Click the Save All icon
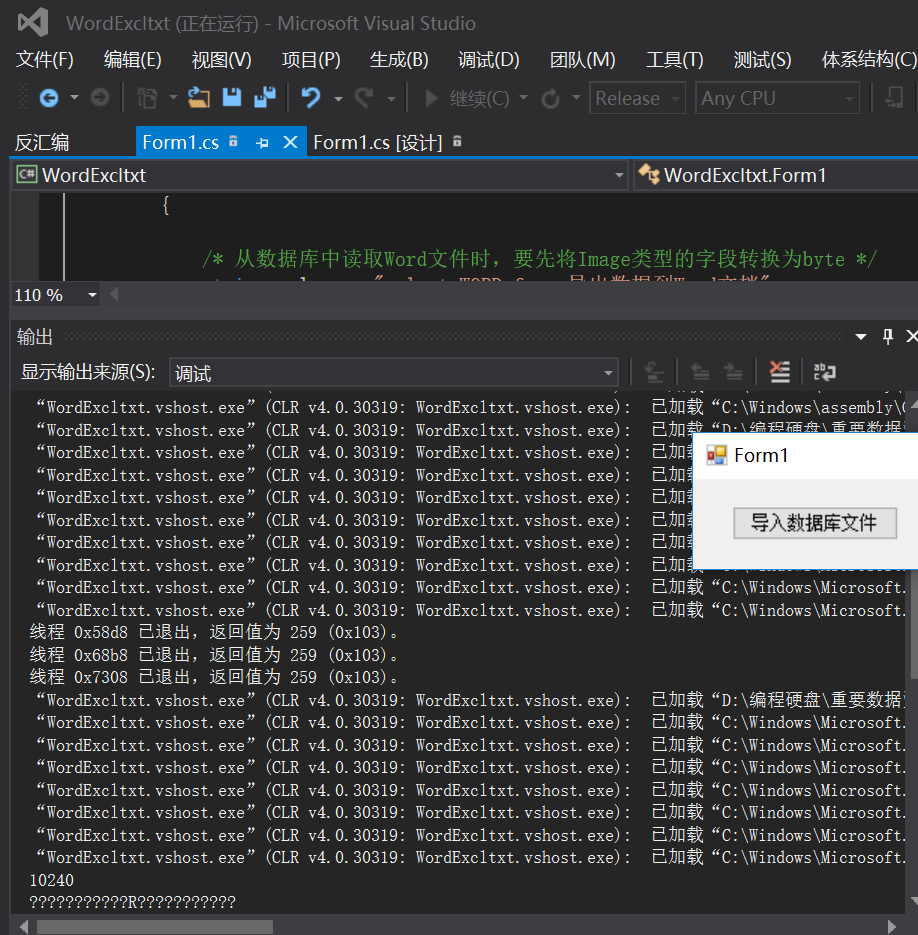The image size is (918, 935). tap(265, 97)
